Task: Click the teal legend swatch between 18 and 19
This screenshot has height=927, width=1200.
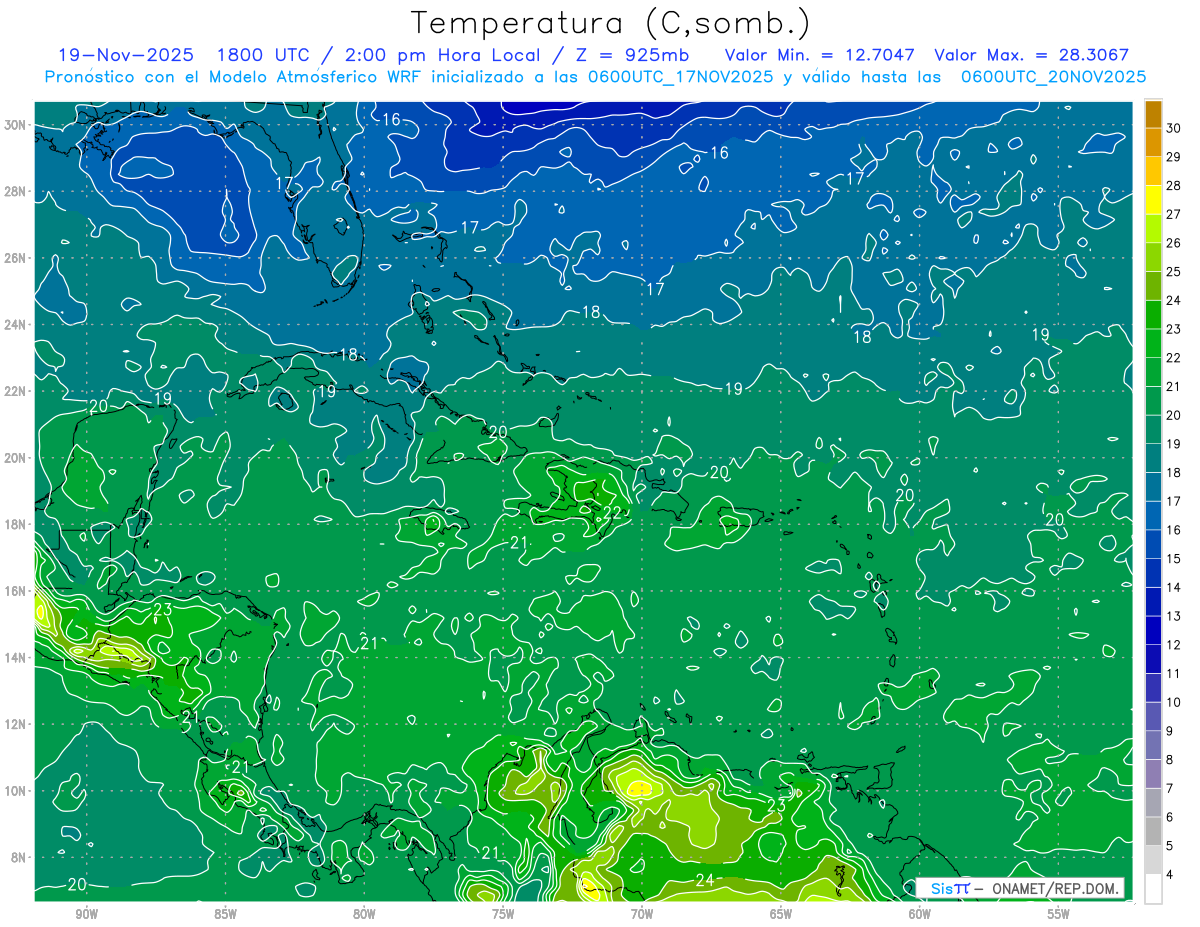Action: (x=1153, y=458)
